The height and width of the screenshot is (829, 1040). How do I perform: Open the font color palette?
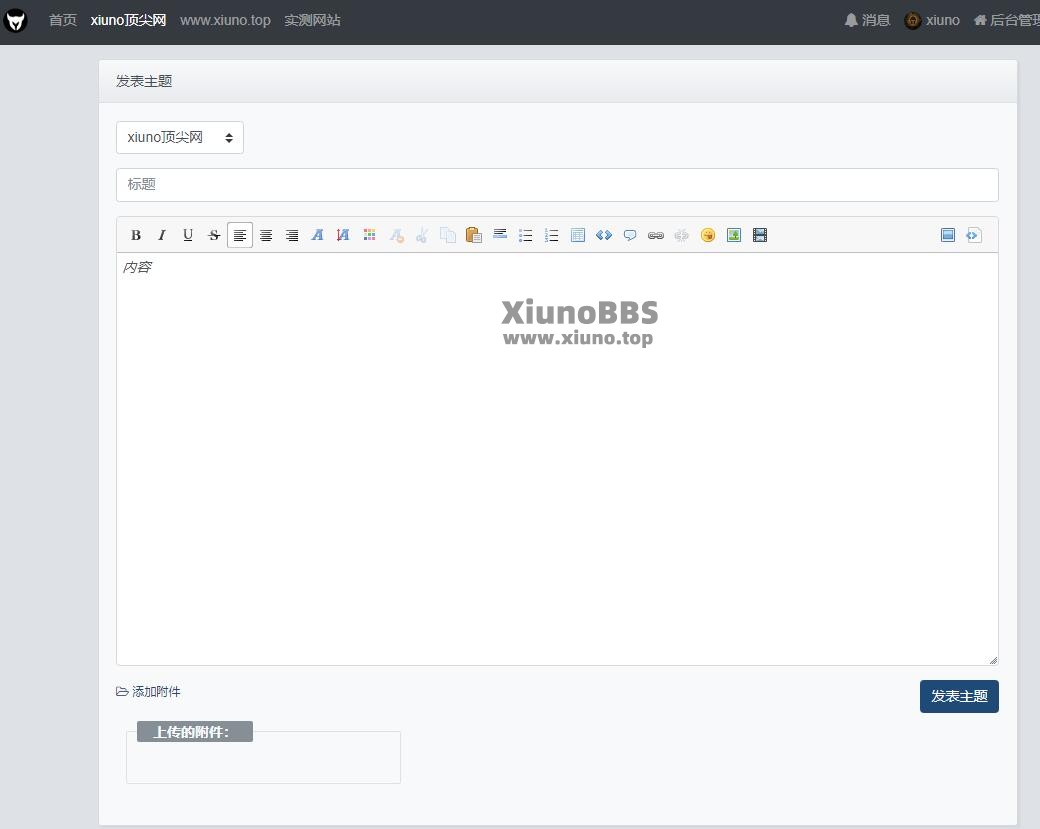click(369, 235)
